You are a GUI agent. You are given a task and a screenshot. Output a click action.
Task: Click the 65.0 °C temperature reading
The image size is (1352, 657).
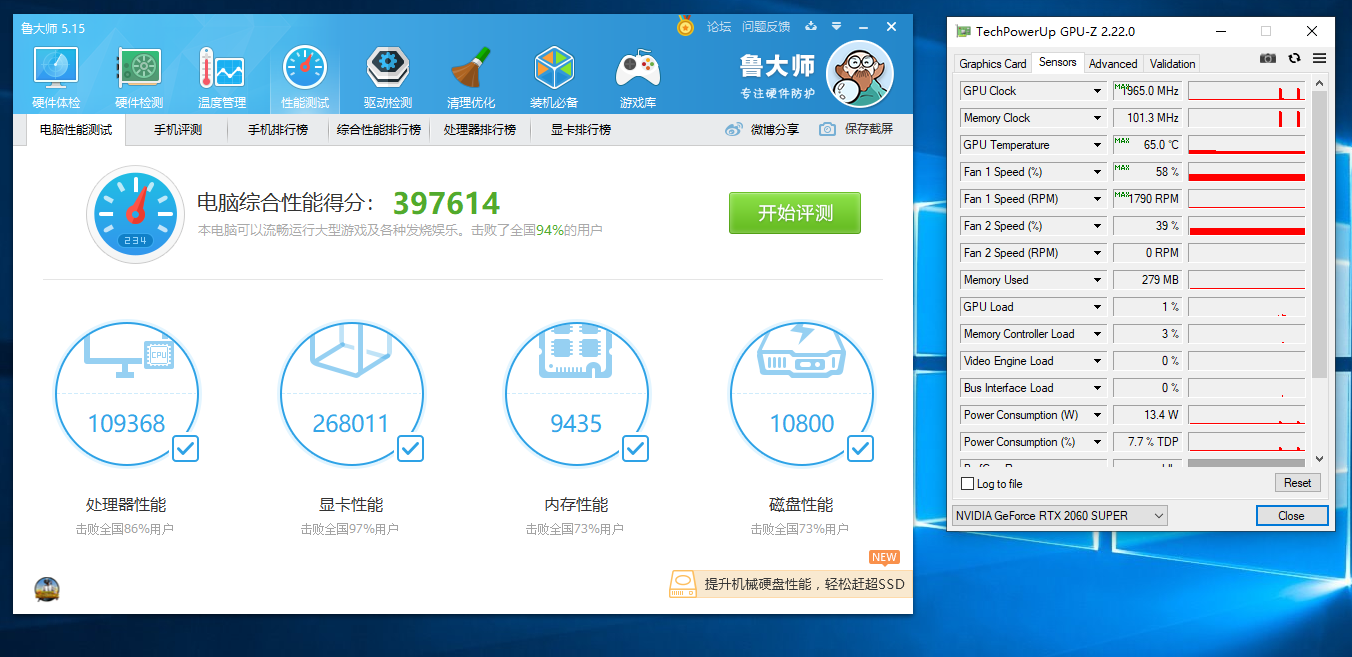[x=1161, y=145]
